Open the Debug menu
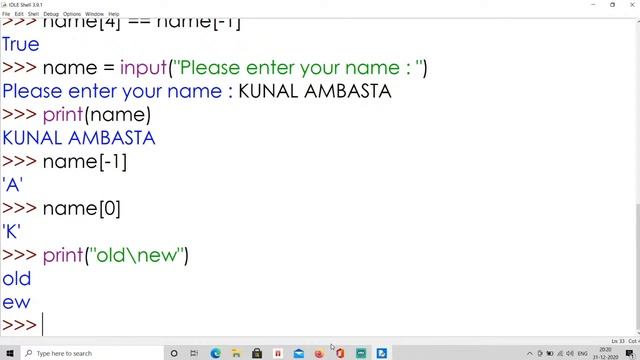The width and height of the screenshot is (640, 360). click(x=51, y=14)
